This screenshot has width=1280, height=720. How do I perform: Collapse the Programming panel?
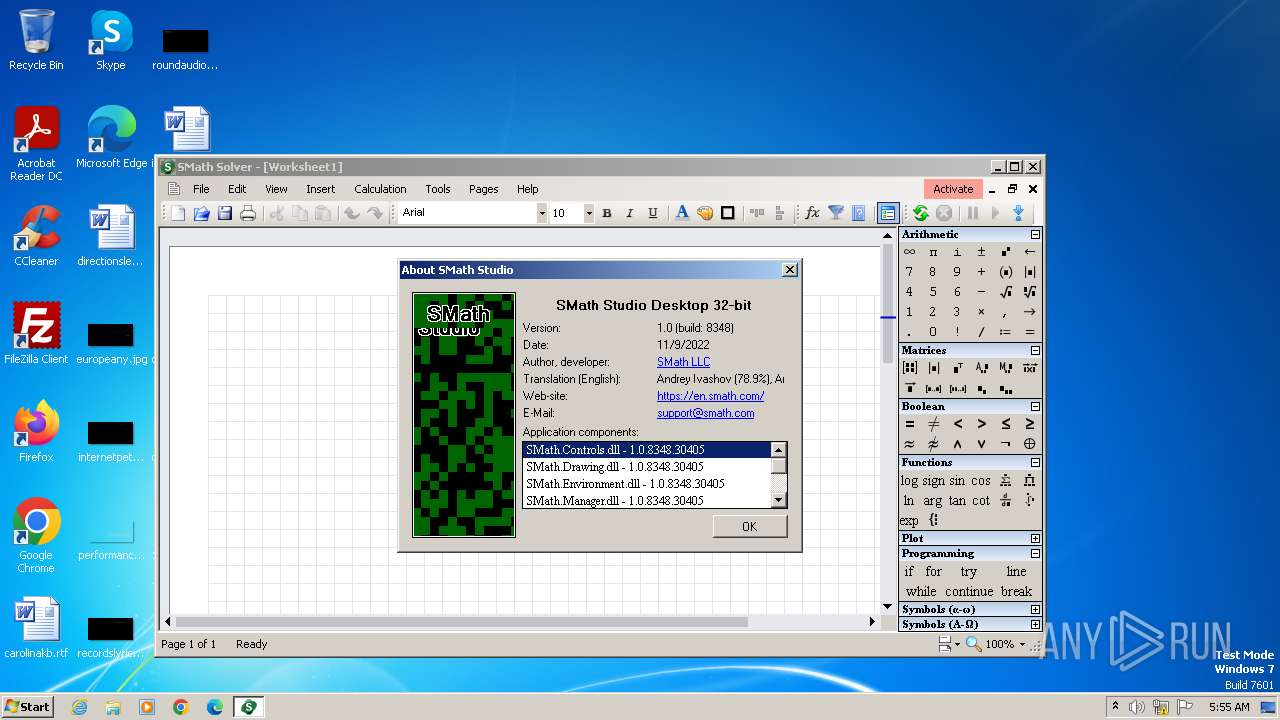pyautogui.click(x=1035, y=554)
